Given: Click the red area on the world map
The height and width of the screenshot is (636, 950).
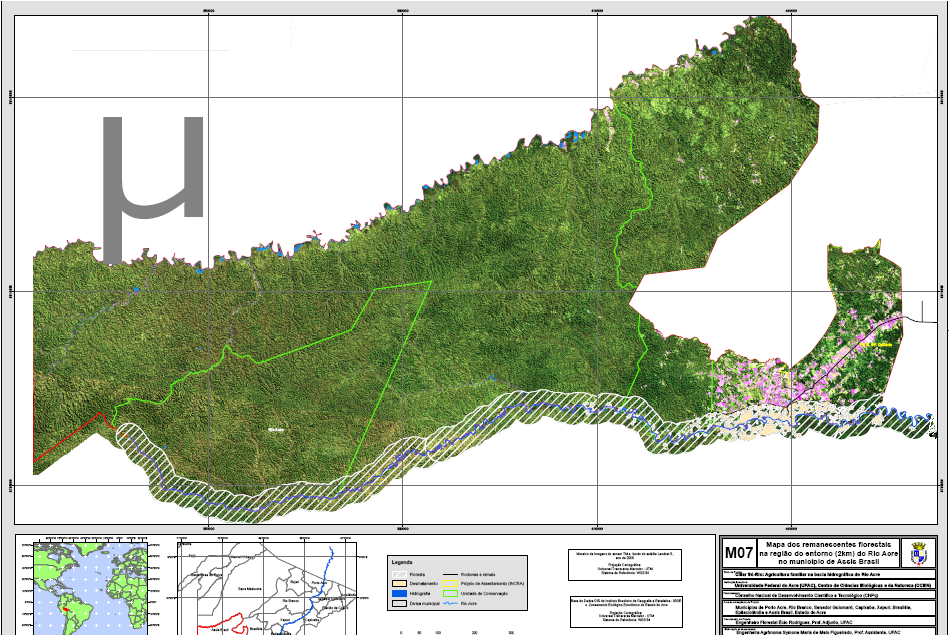Looking at the screenshot, I should point(67,608).
